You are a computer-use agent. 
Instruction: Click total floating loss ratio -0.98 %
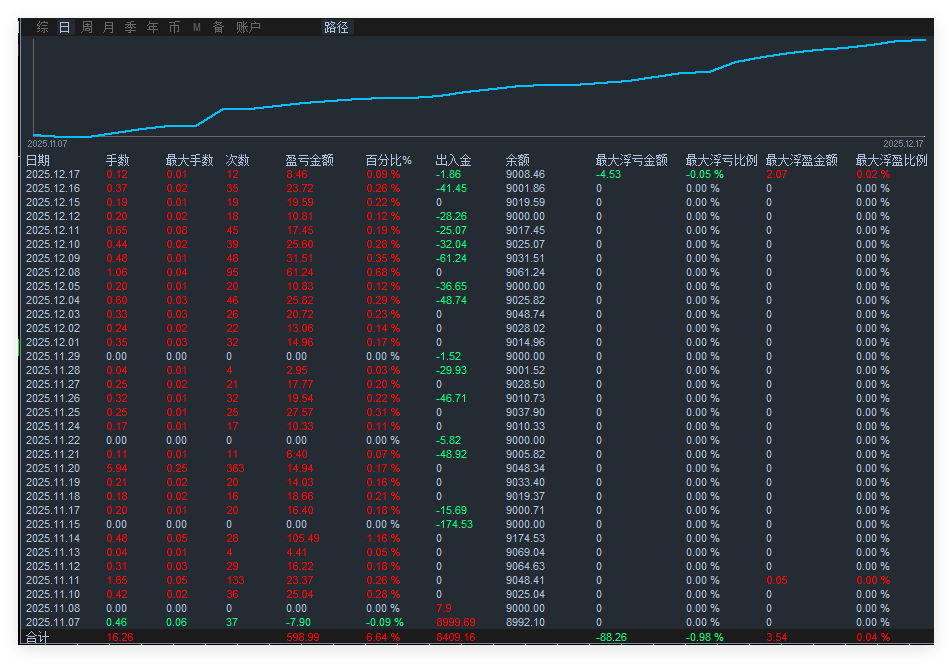click(704, 638)
